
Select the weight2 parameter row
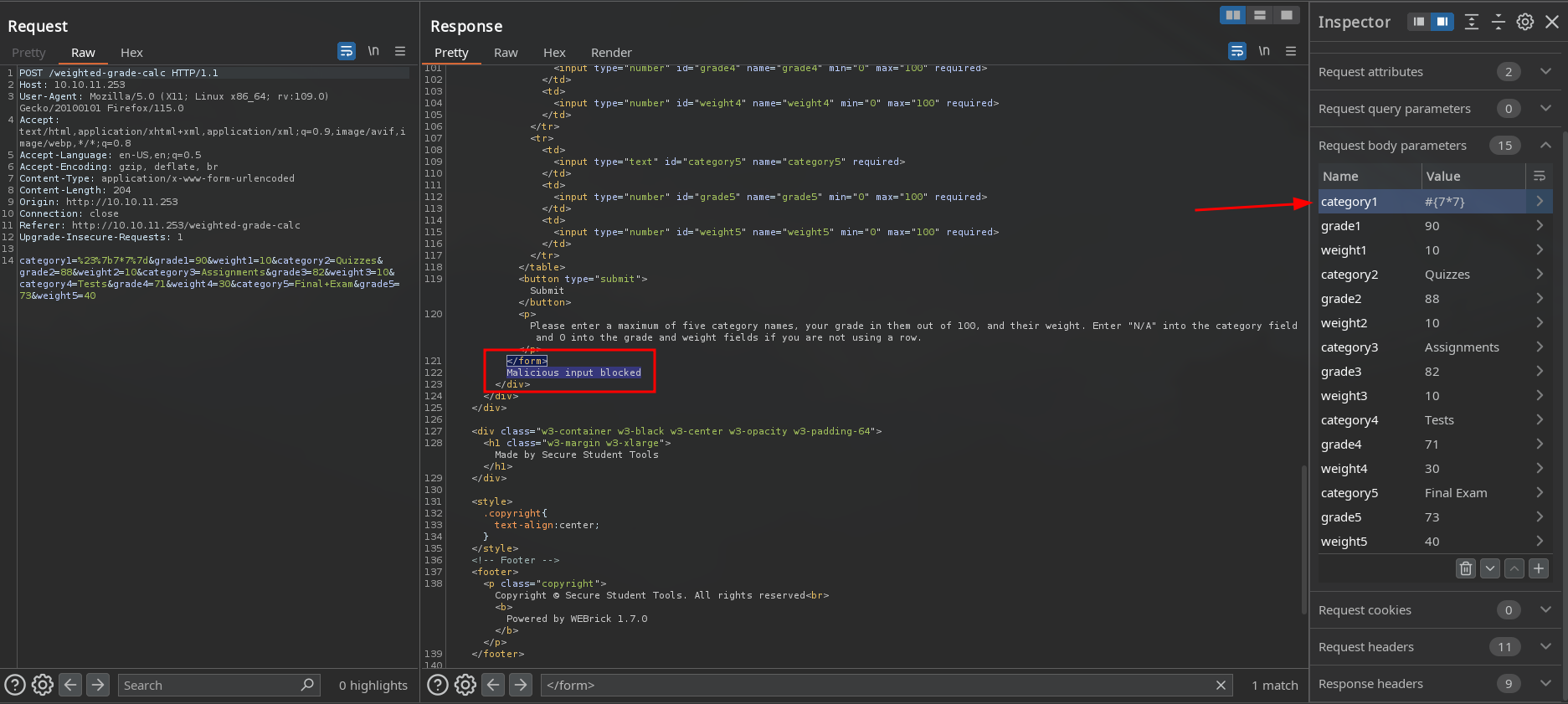(1435, 323)
